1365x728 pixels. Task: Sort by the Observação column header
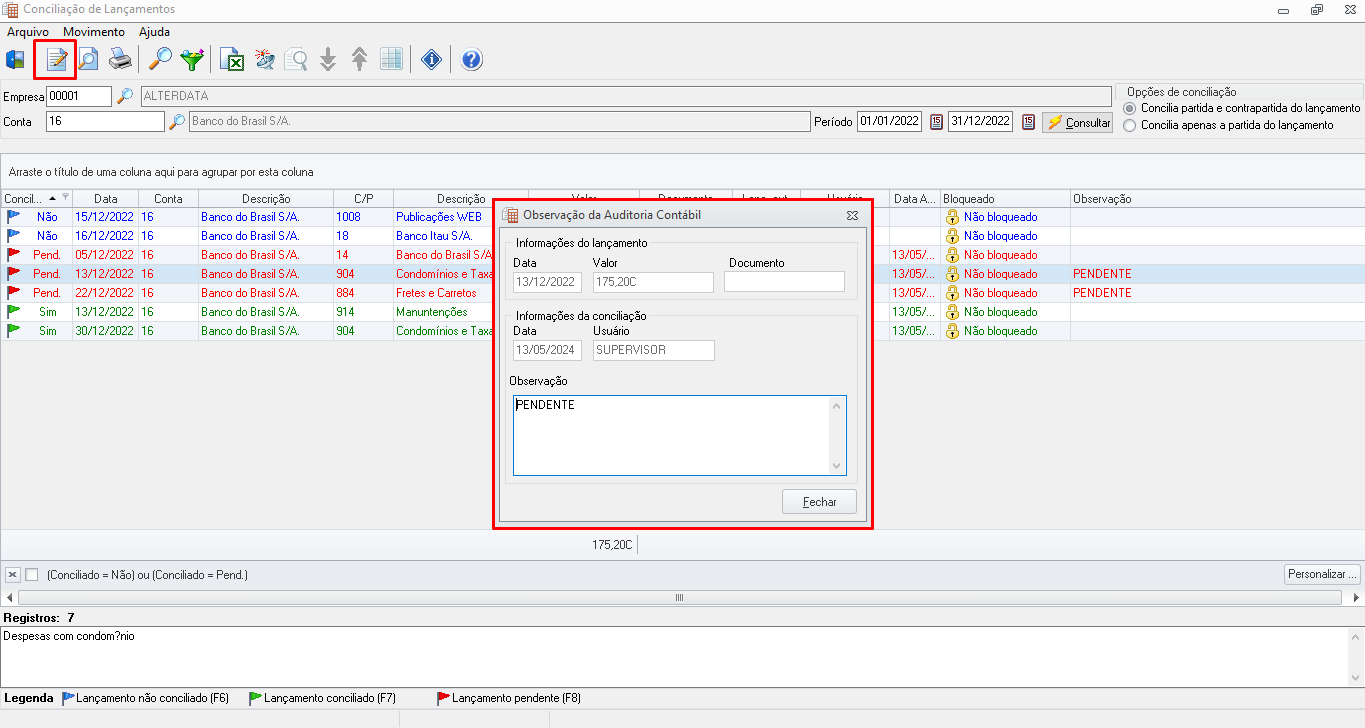(1216, 199)
